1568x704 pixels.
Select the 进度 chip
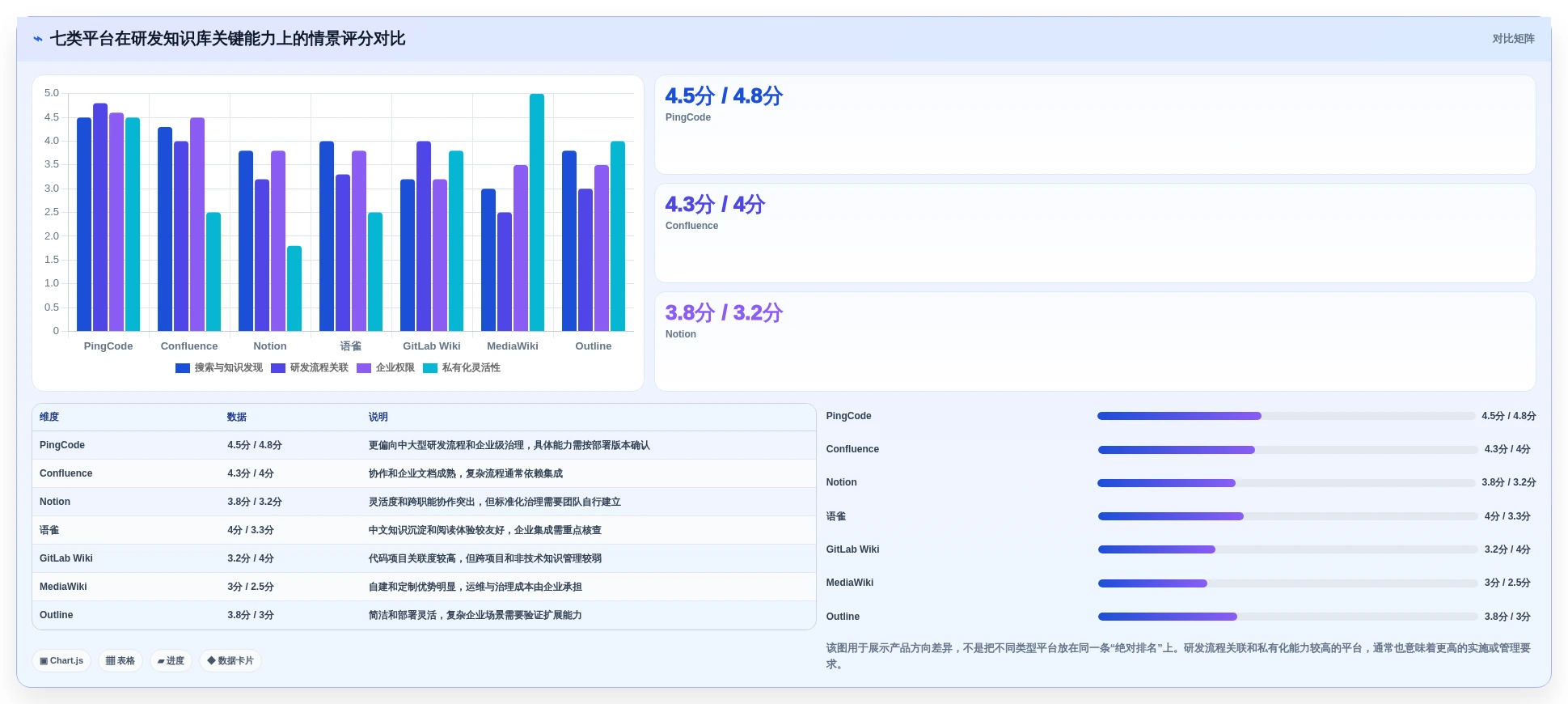coord(171,660)
